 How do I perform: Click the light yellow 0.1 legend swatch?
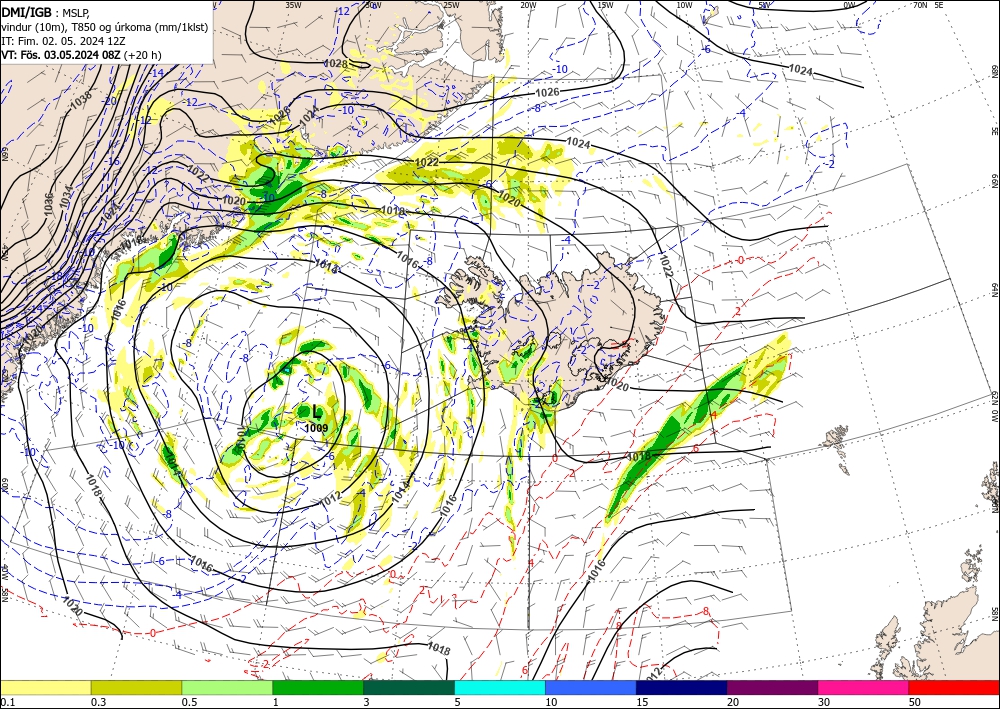click(45, 687)
